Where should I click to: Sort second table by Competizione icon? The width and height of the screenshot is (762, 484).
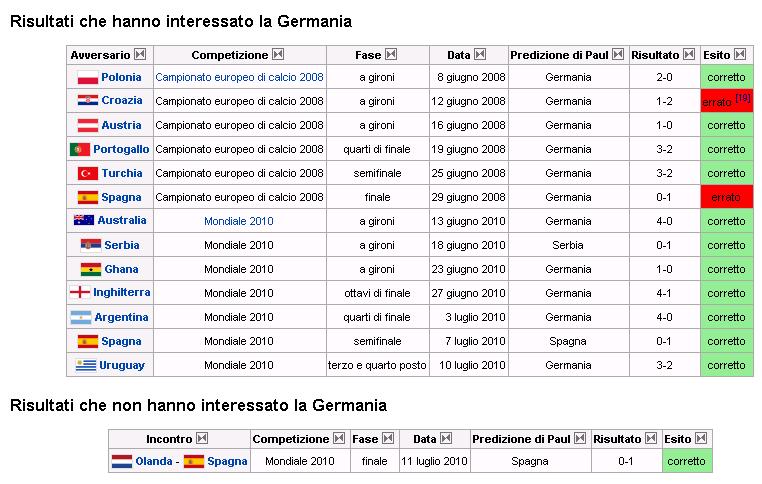(x=339, y=438)
